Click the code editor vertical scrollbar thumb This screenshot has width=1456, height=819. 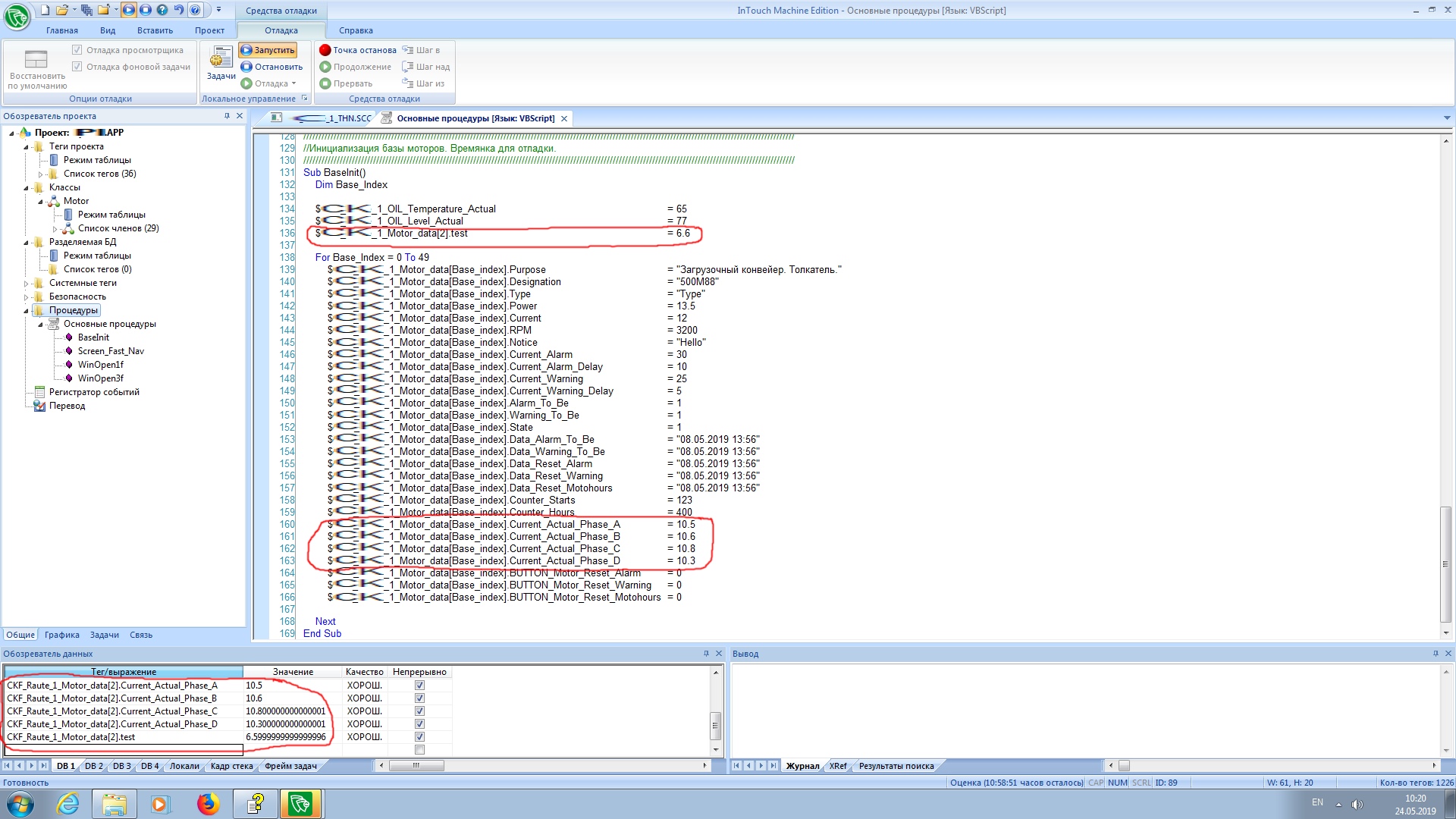pos(1445,563)
